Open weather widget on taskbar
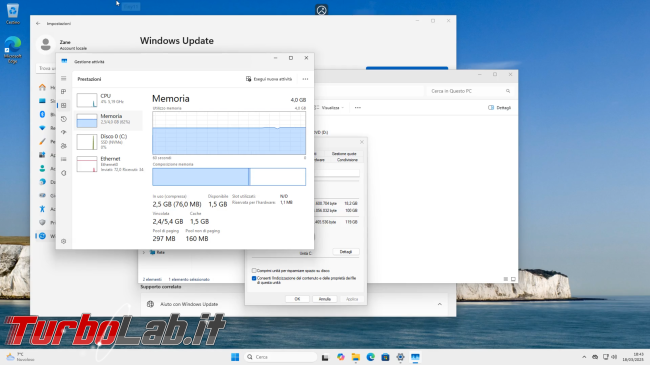Image resolution: width=650 pixels, height=365 pixels. pos(20,357)
